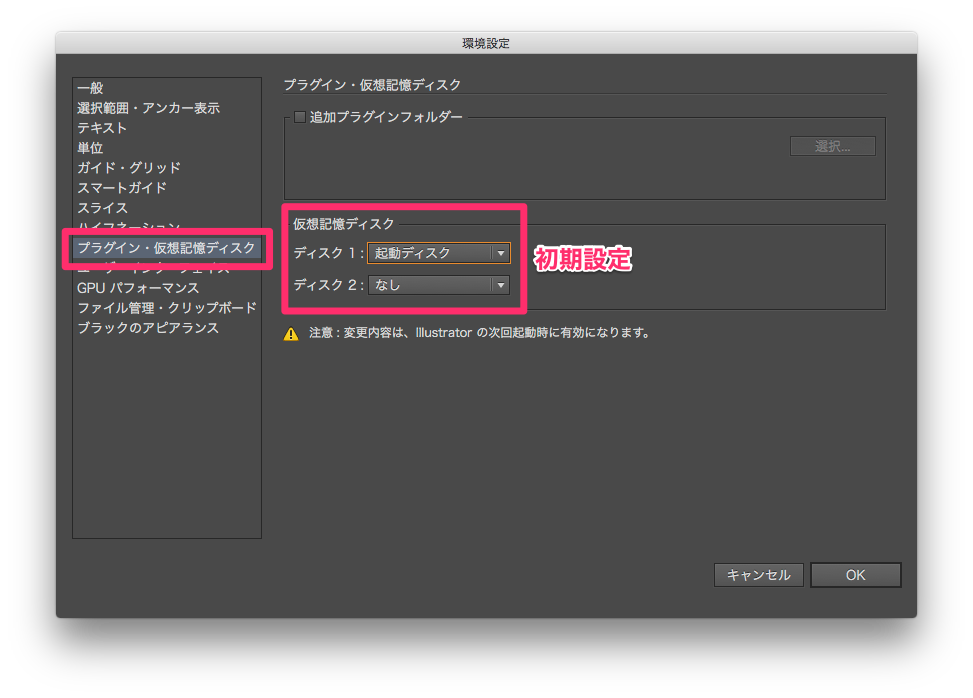973x698 pixels.
Task: Select ファイル管理・クリップボード category
Action: pos(166,308)
